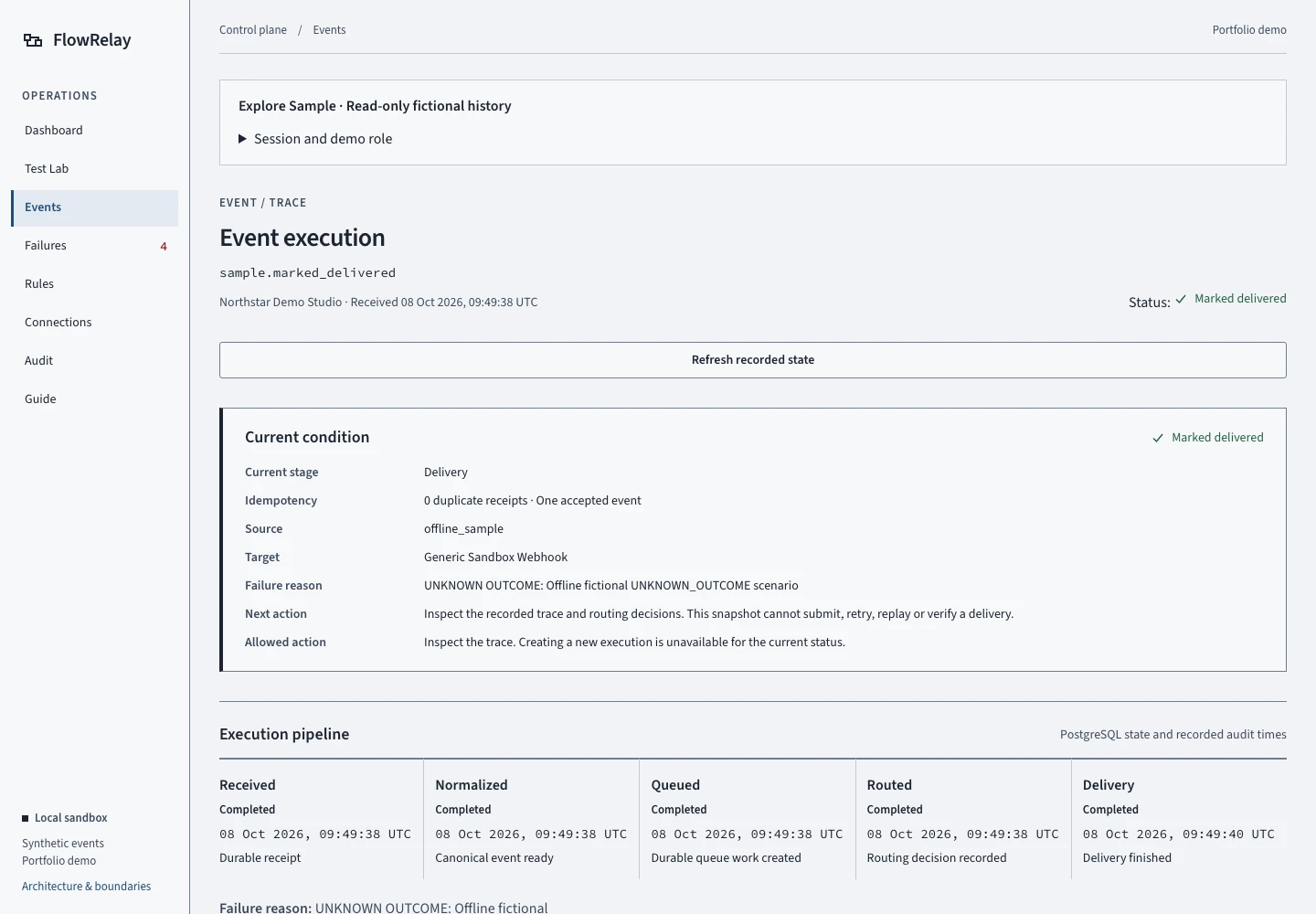Click the Control plane breadcrumb
Image resolution: width=1316 pixels, height=914 pixels.
tap(253, 30)
